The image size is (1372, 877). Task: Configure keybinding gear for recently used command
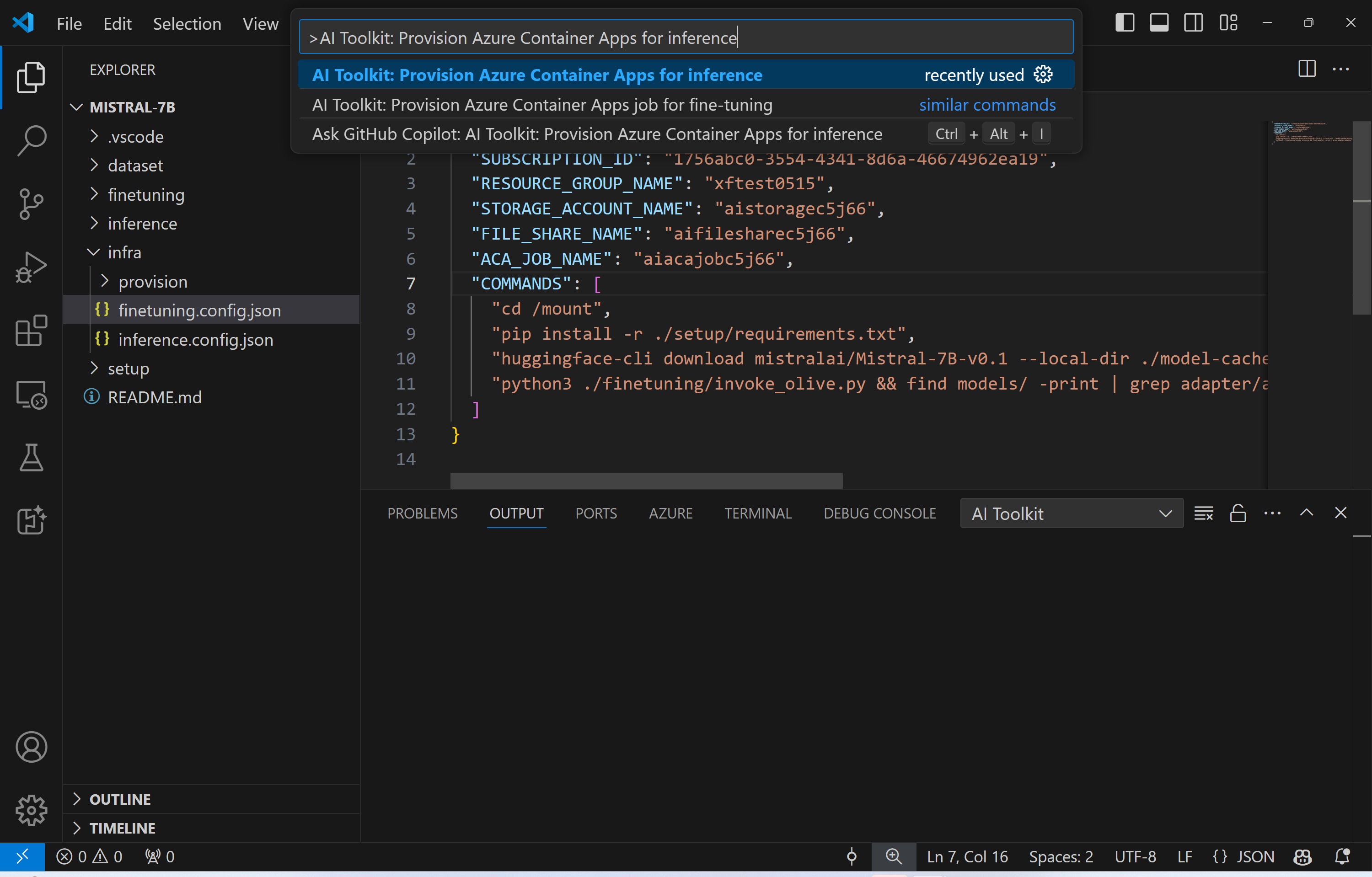click(1043, 75)
